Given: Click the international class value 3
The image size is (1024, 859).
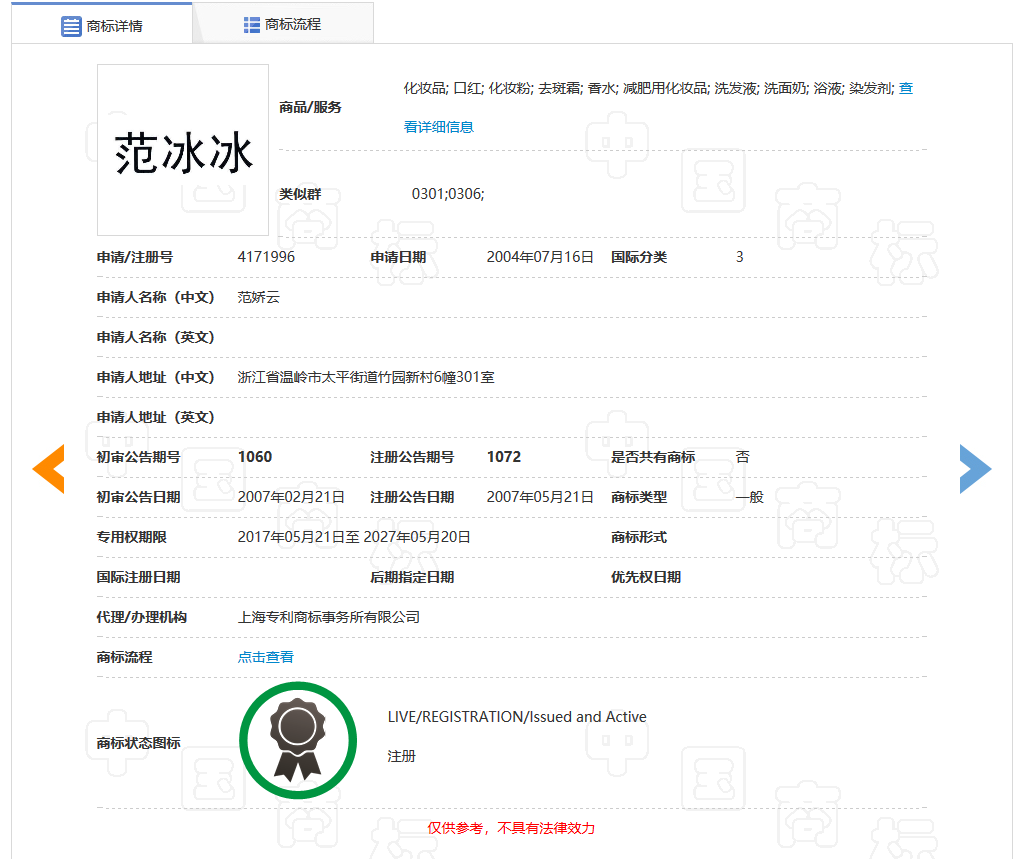Looking at the screenshot, I should point(739,257).
